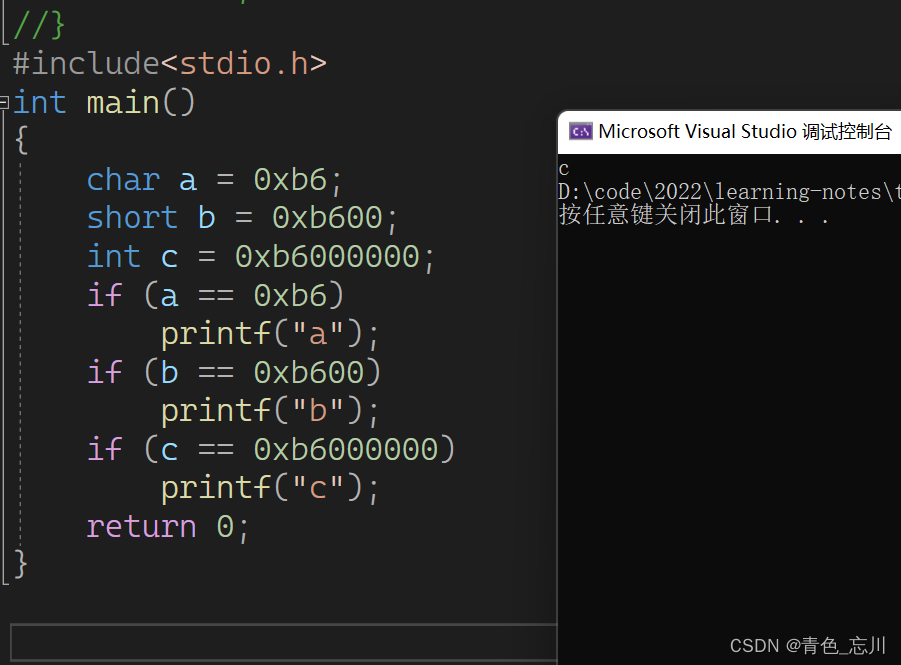Click the closing brace of main
Screen dimensions: 901x665
(x=21, y=563)
